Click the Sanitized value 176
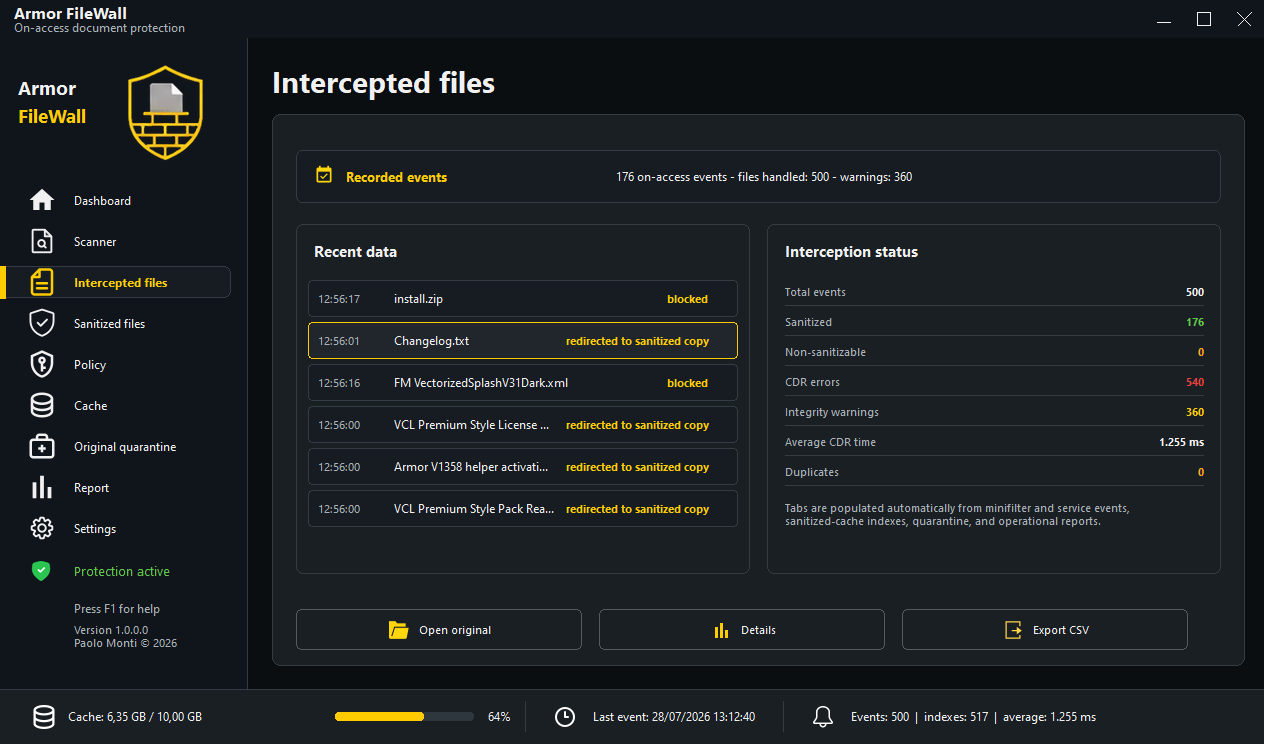 tap(1195, 322)
